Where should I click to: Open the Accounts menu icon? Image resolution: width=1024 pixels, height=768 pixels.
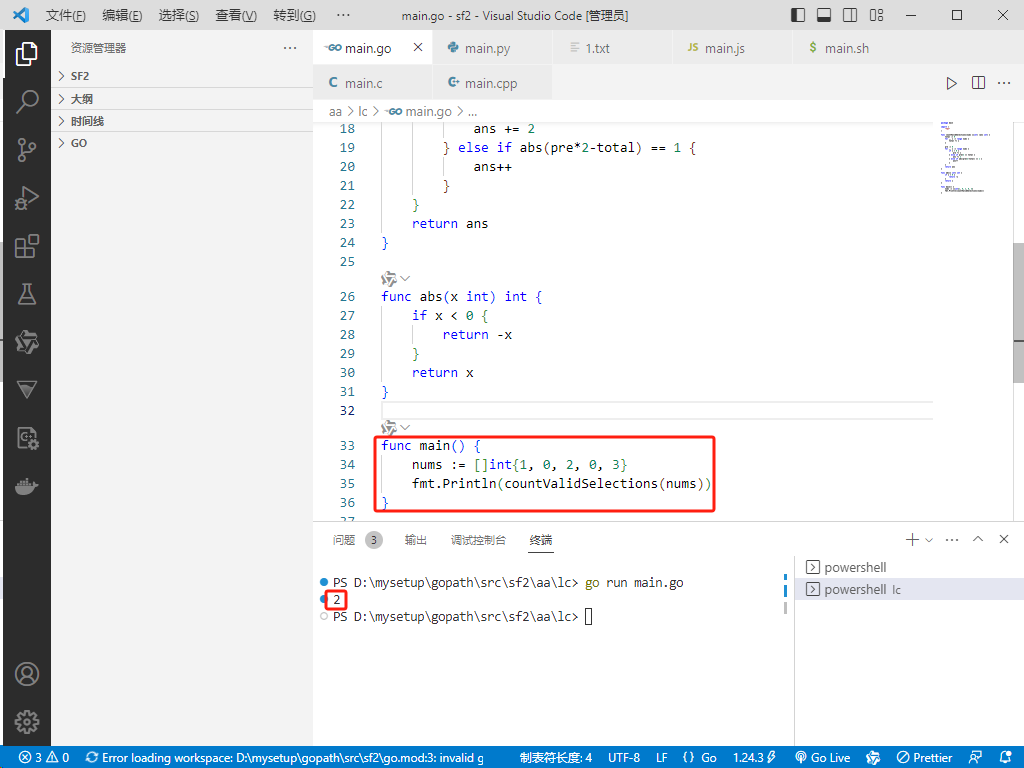[x=27, y=674]
